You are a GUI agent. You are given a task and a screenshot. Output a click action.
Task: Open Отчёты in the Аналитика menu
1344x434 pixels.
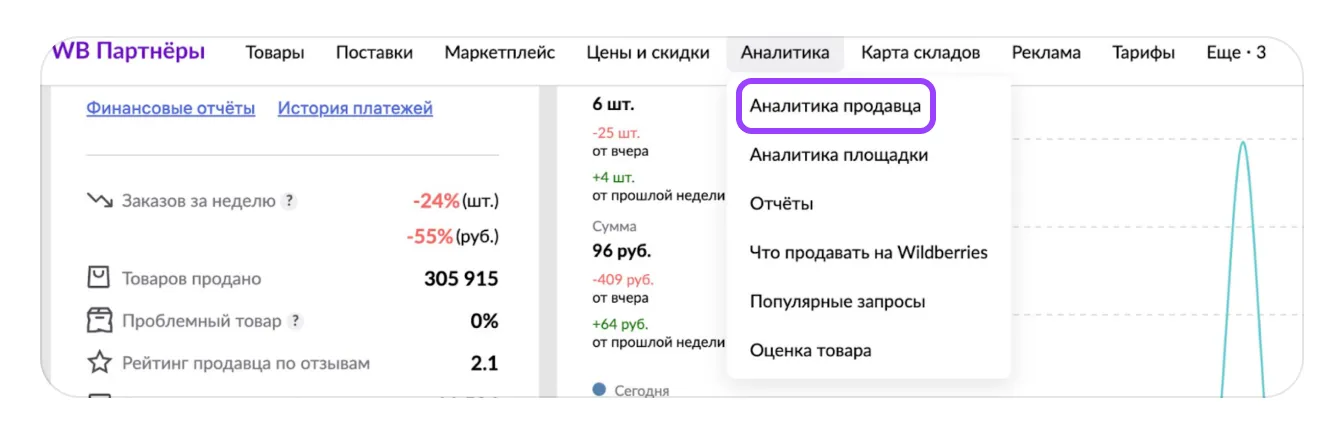(x=781, y=204)
